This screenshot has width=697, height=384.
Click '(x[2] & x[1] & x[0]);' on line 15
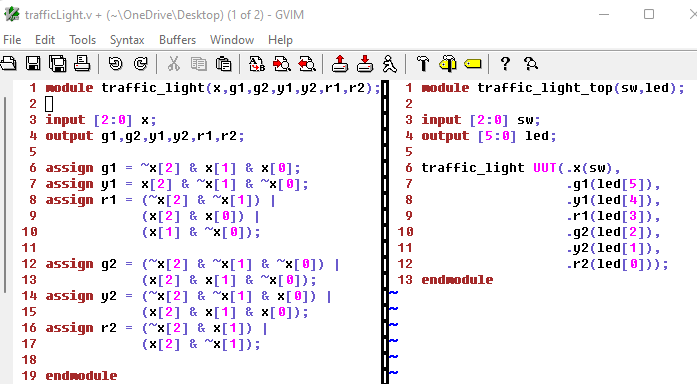point(225,312)
